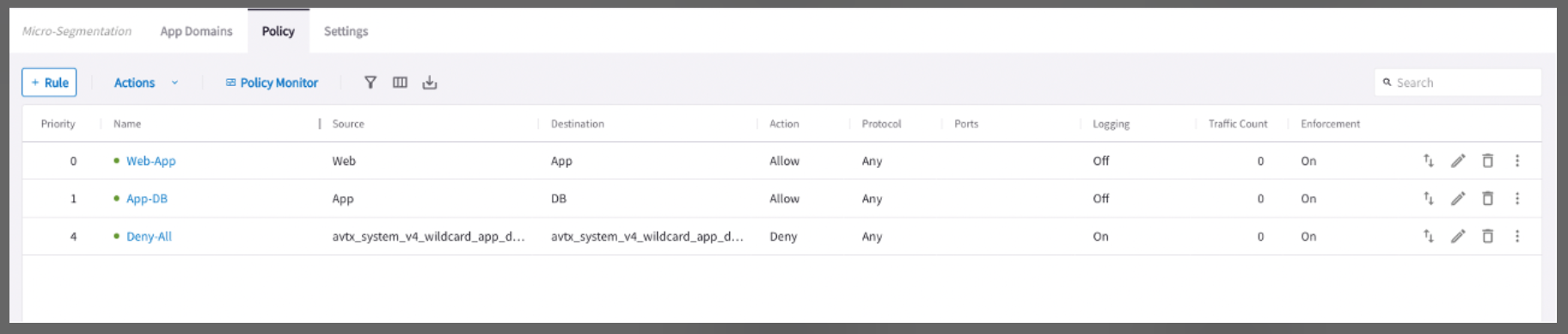
Task: Open more options for Web-App rule
Action: [1517, 161]
